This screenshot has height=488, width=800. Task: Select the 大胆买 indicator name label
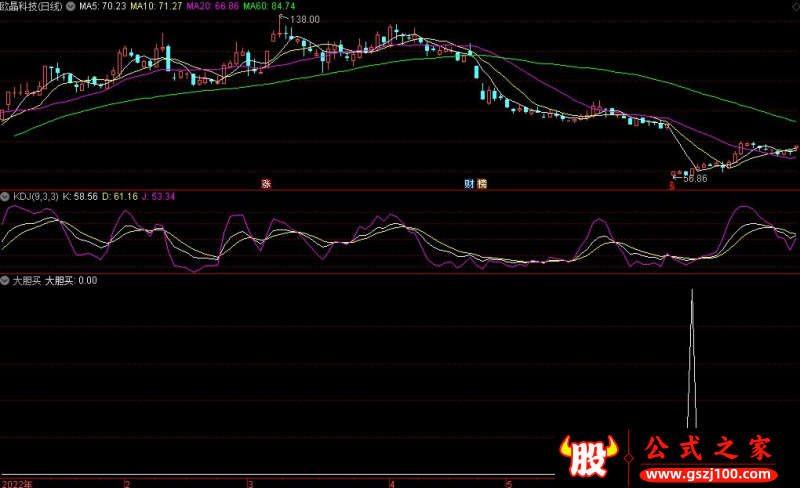coord(24,281)
